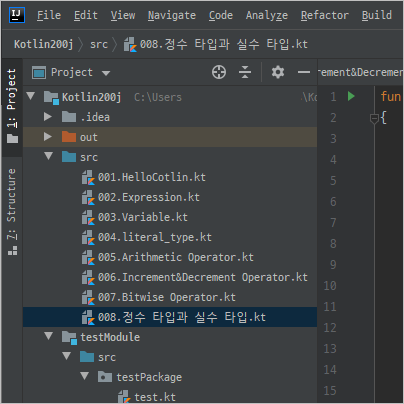Click the Project view window icon
The image size is (404, 404).
click(39, 72)
